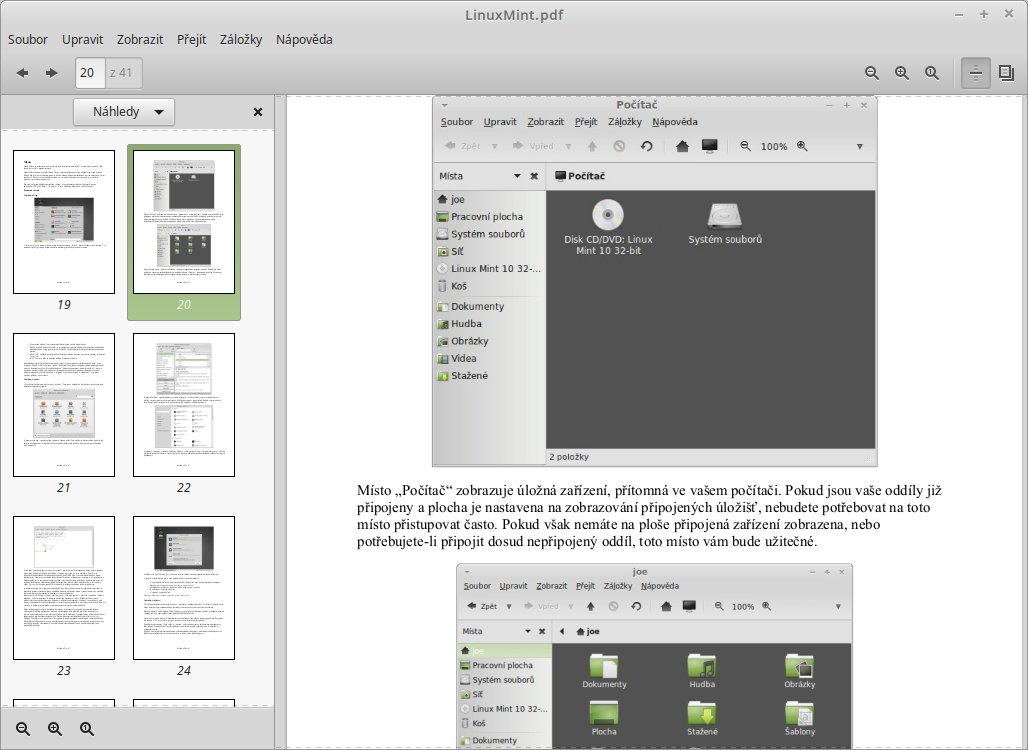Open the Šablony folder in the joe window

point(799,718)
